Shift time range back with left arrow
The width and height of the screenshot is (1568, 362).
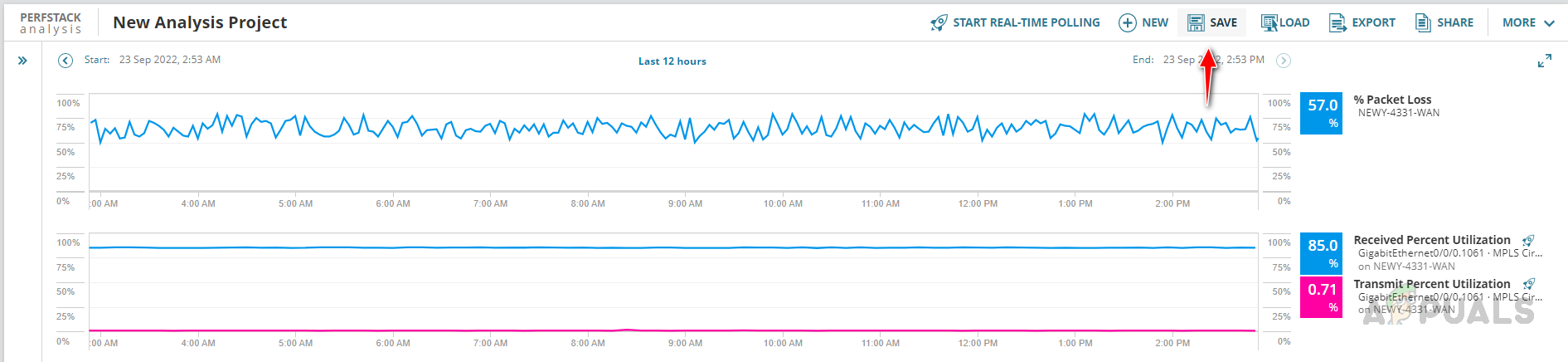tap(66, 60)
